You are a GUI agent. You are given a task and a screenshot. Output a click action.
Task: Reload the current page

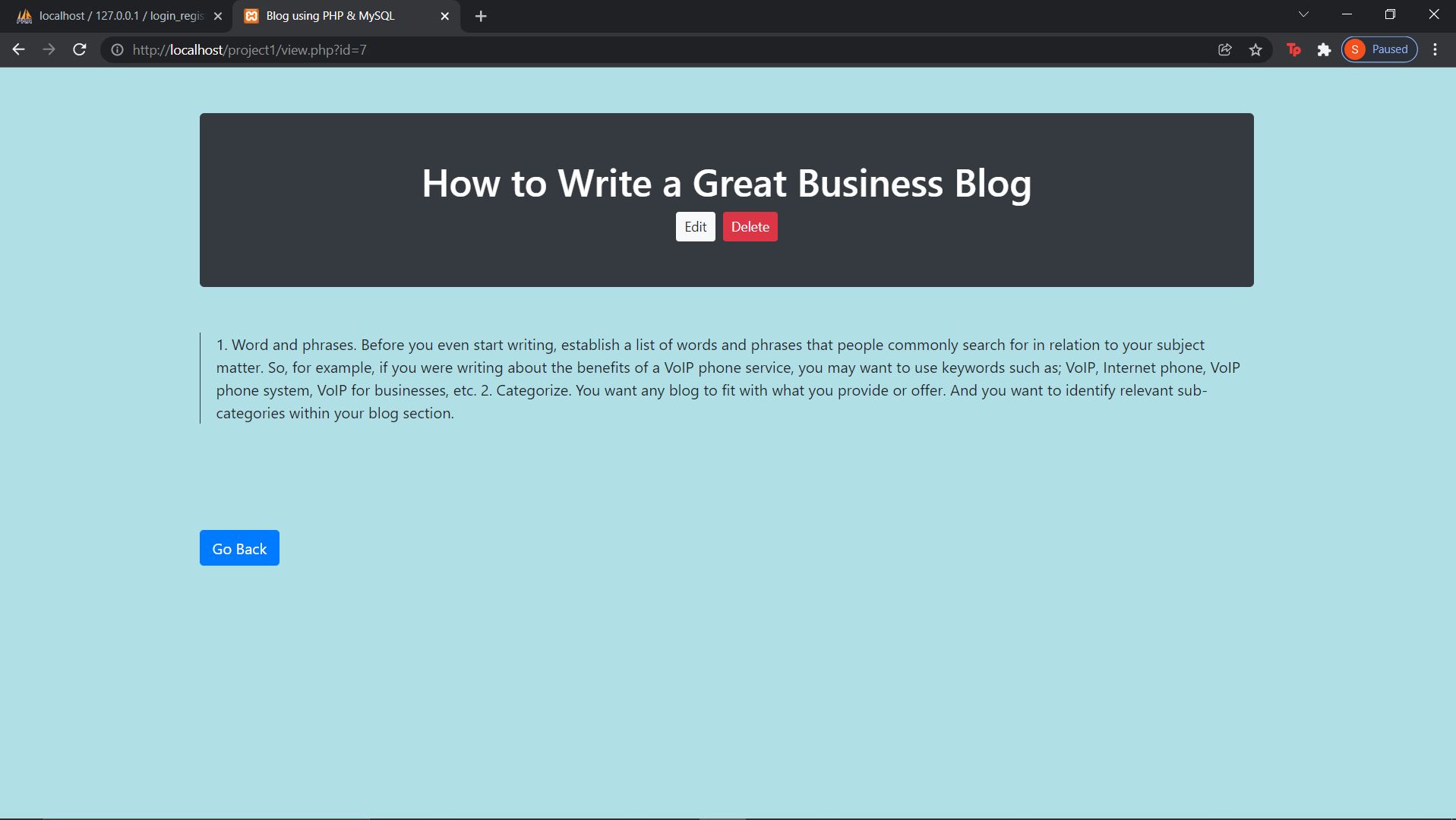79,50
